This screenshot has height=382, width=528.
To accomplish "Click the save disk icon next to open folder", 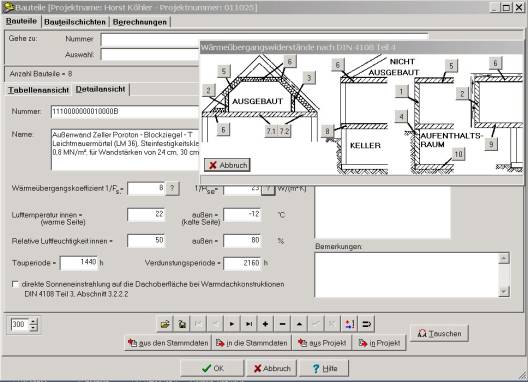I will pos(182,324).
